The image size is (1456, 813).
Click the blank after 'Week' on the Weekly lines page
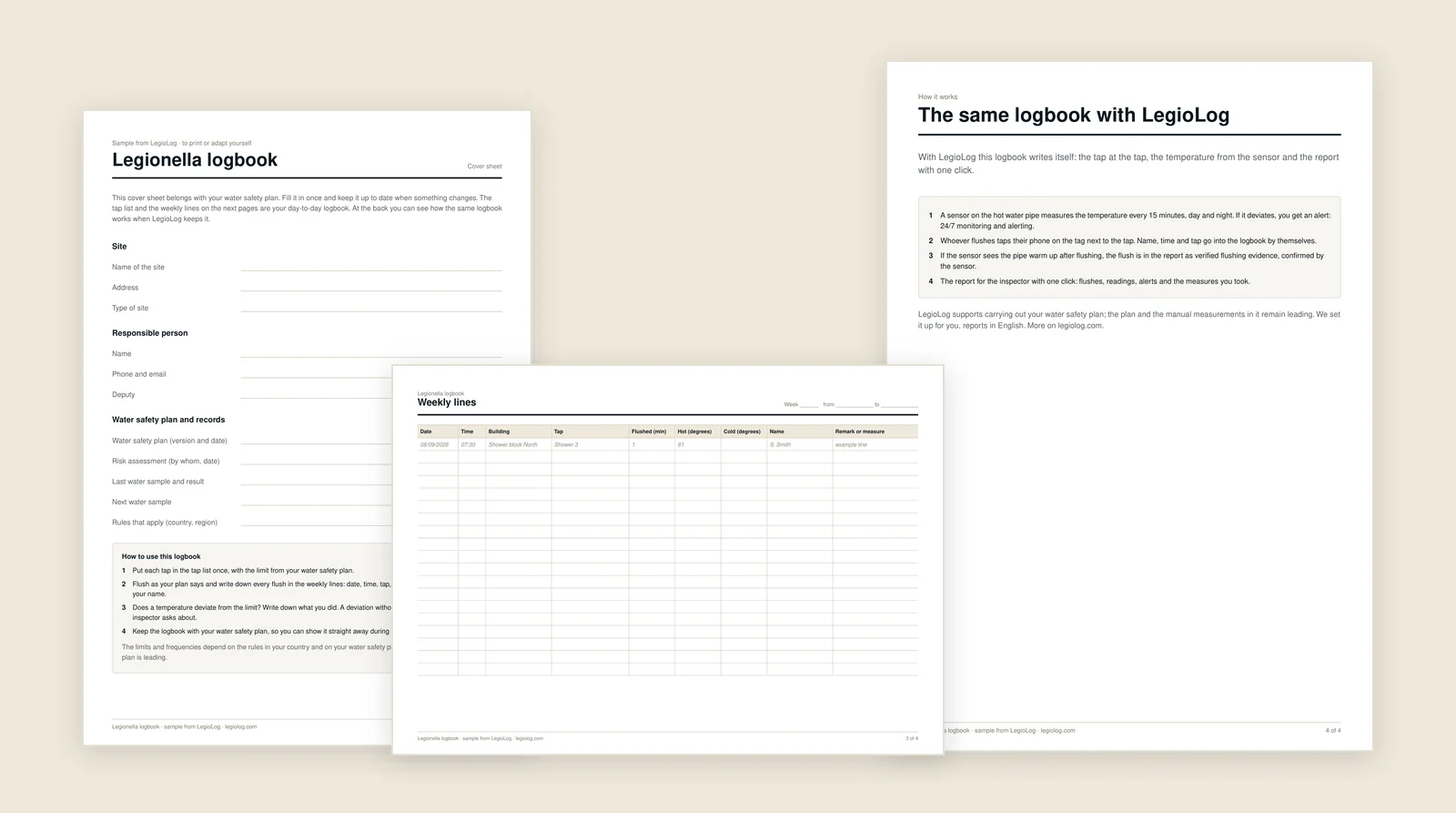click(809, 405)
